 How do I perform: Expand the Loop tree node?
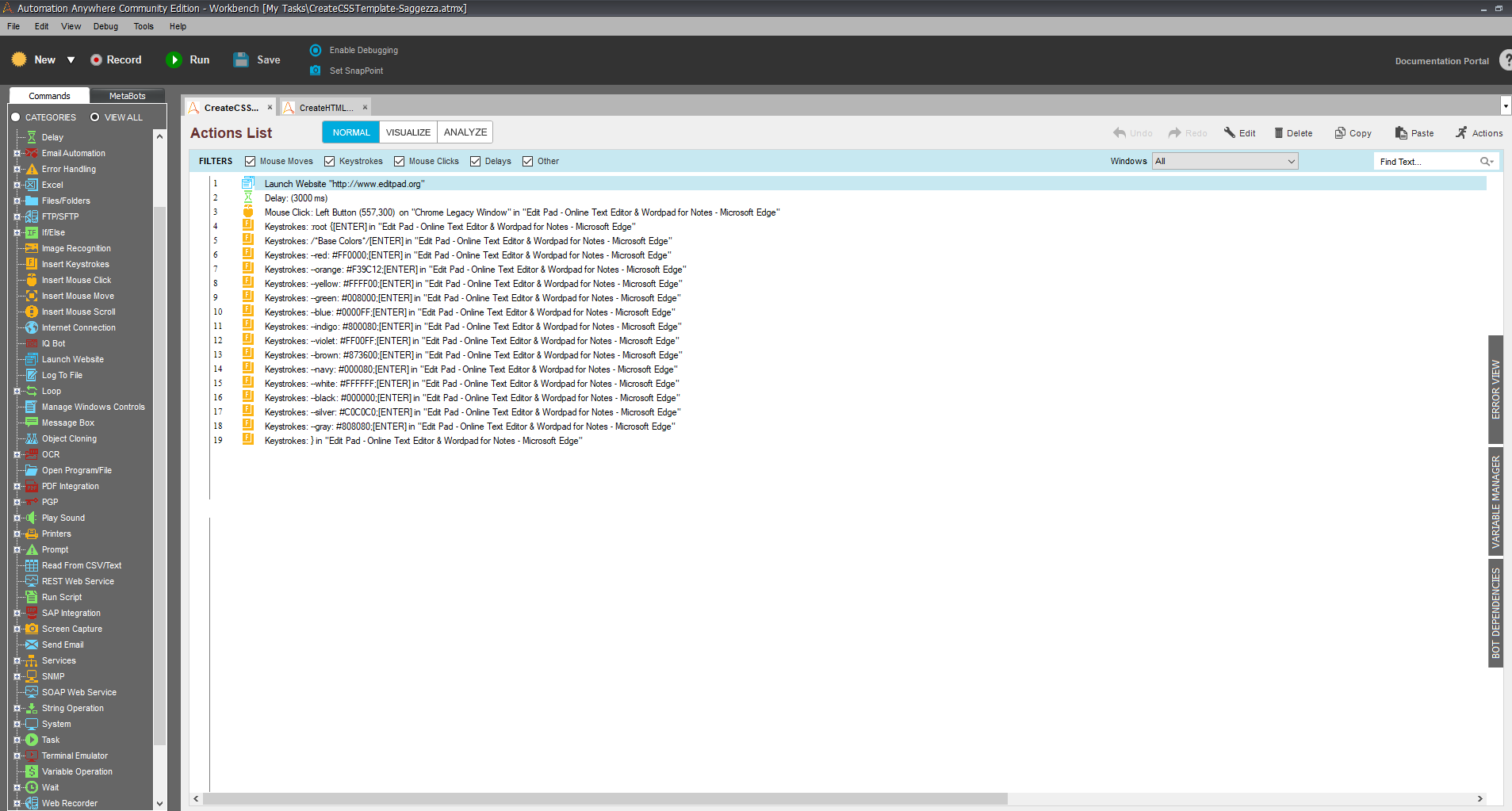click(17, 391)
